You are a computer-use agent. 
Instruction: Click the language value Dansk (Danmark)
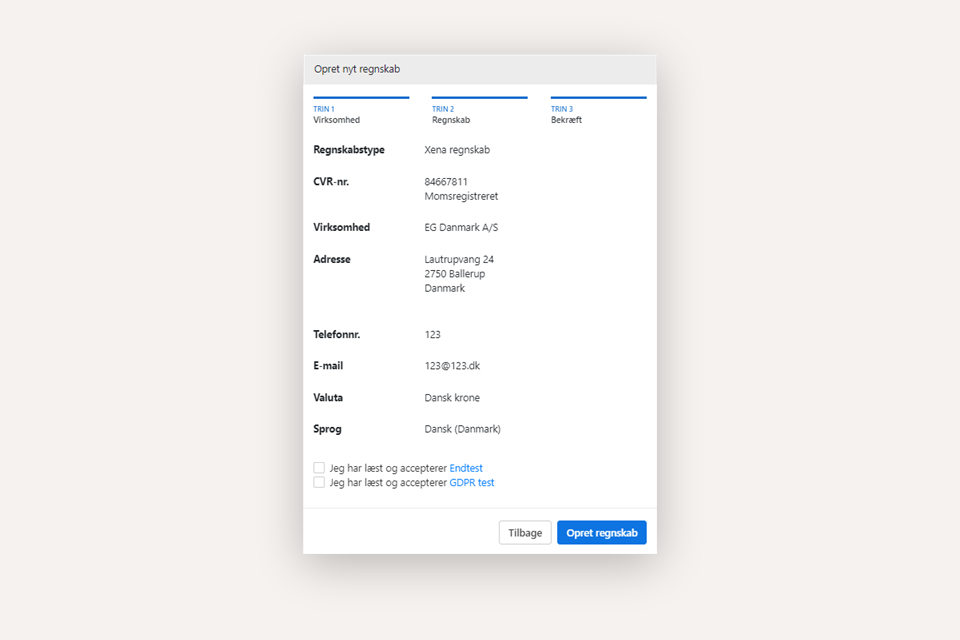(462, 429)
